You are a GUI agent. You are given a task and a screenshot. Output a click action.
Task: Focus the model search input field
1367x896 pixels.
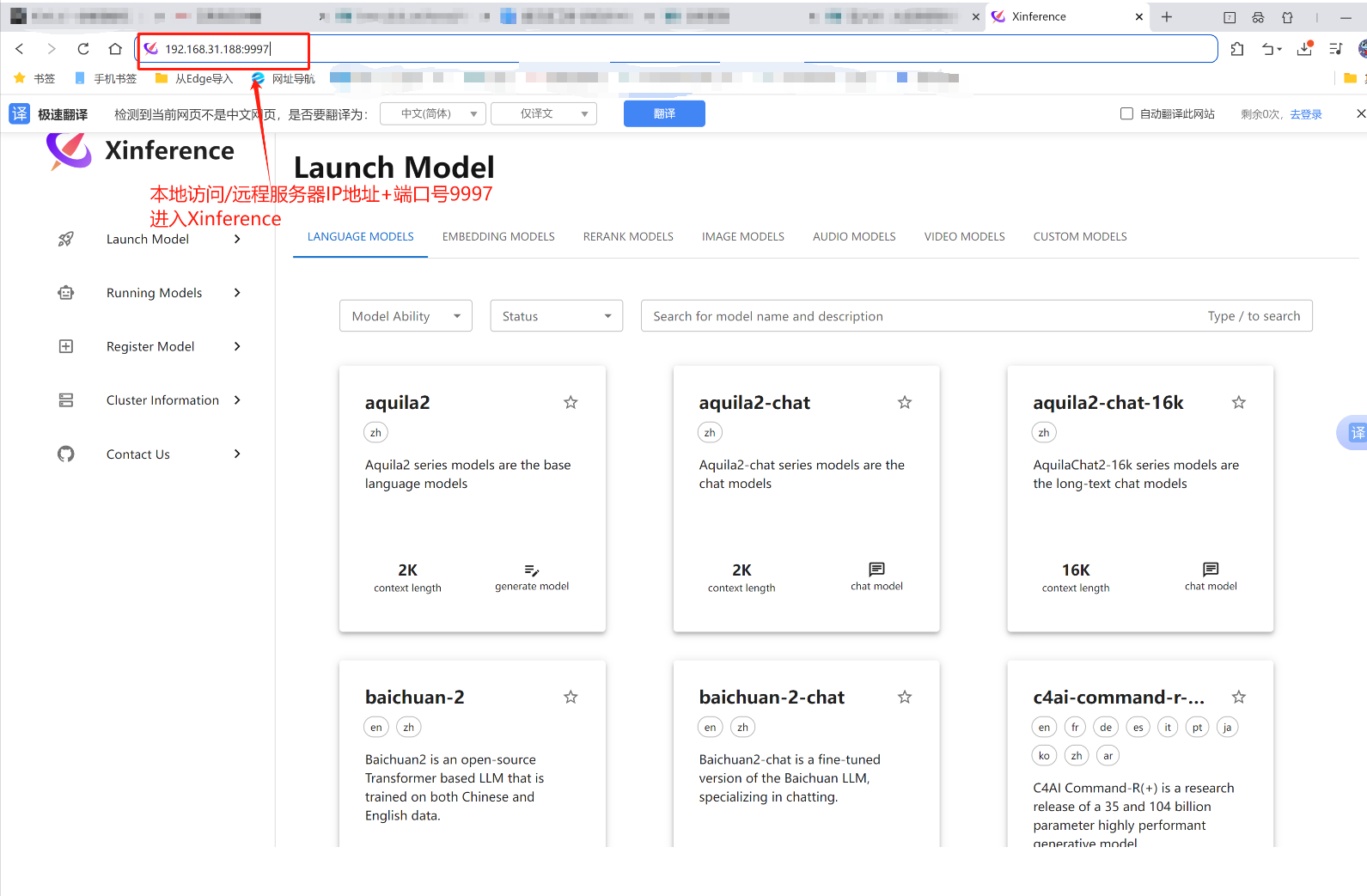[977, 316]
